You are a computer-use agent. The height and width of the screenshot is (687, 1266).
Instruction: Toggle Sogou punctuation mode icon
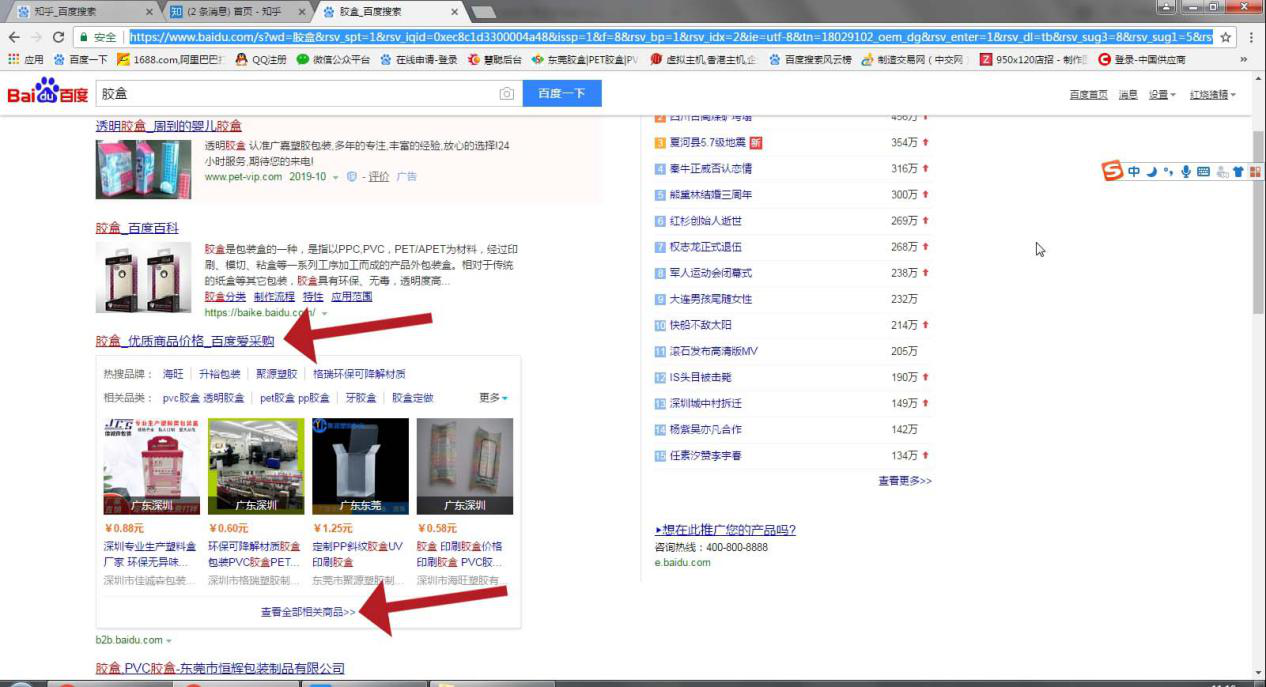tap(1168, 172)
